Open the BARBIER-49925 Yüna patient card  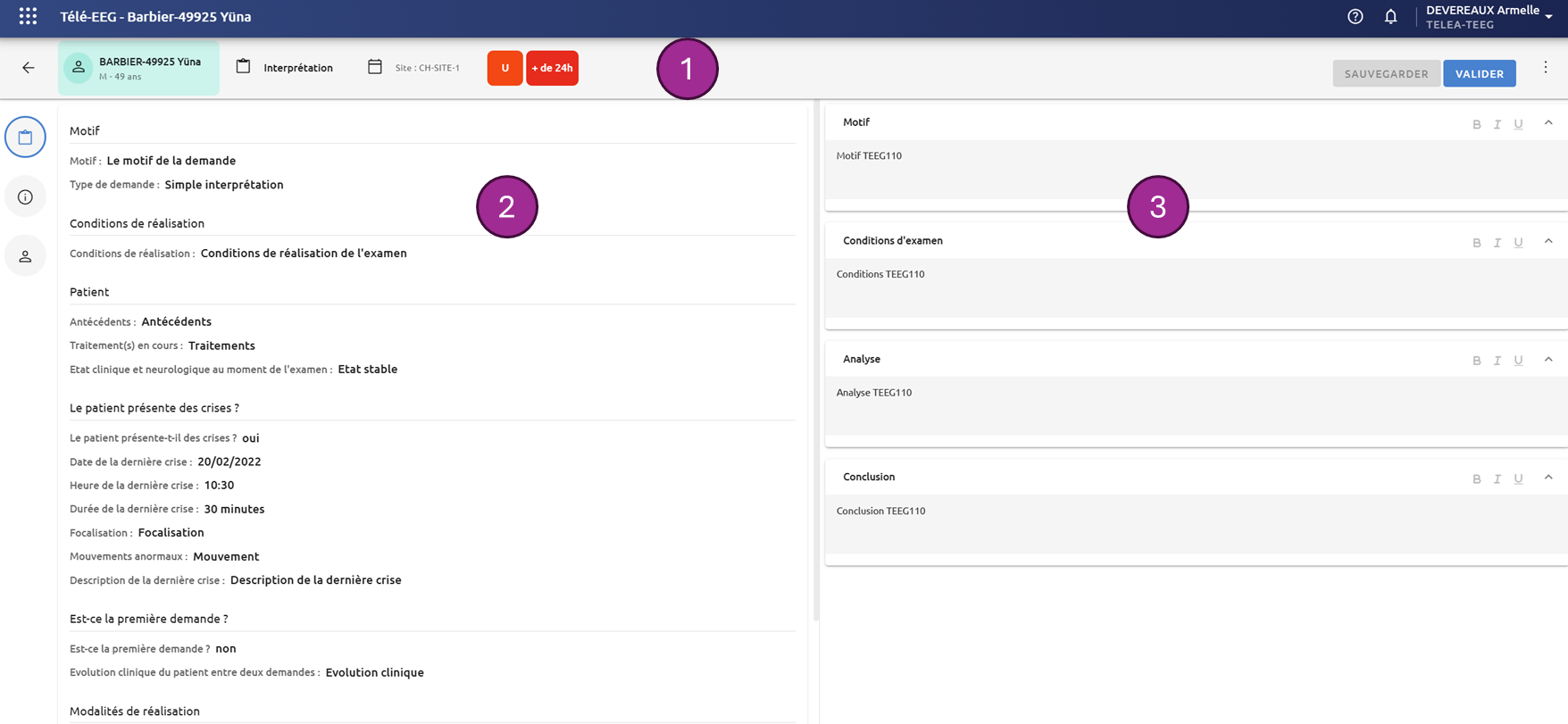point(138,68)
